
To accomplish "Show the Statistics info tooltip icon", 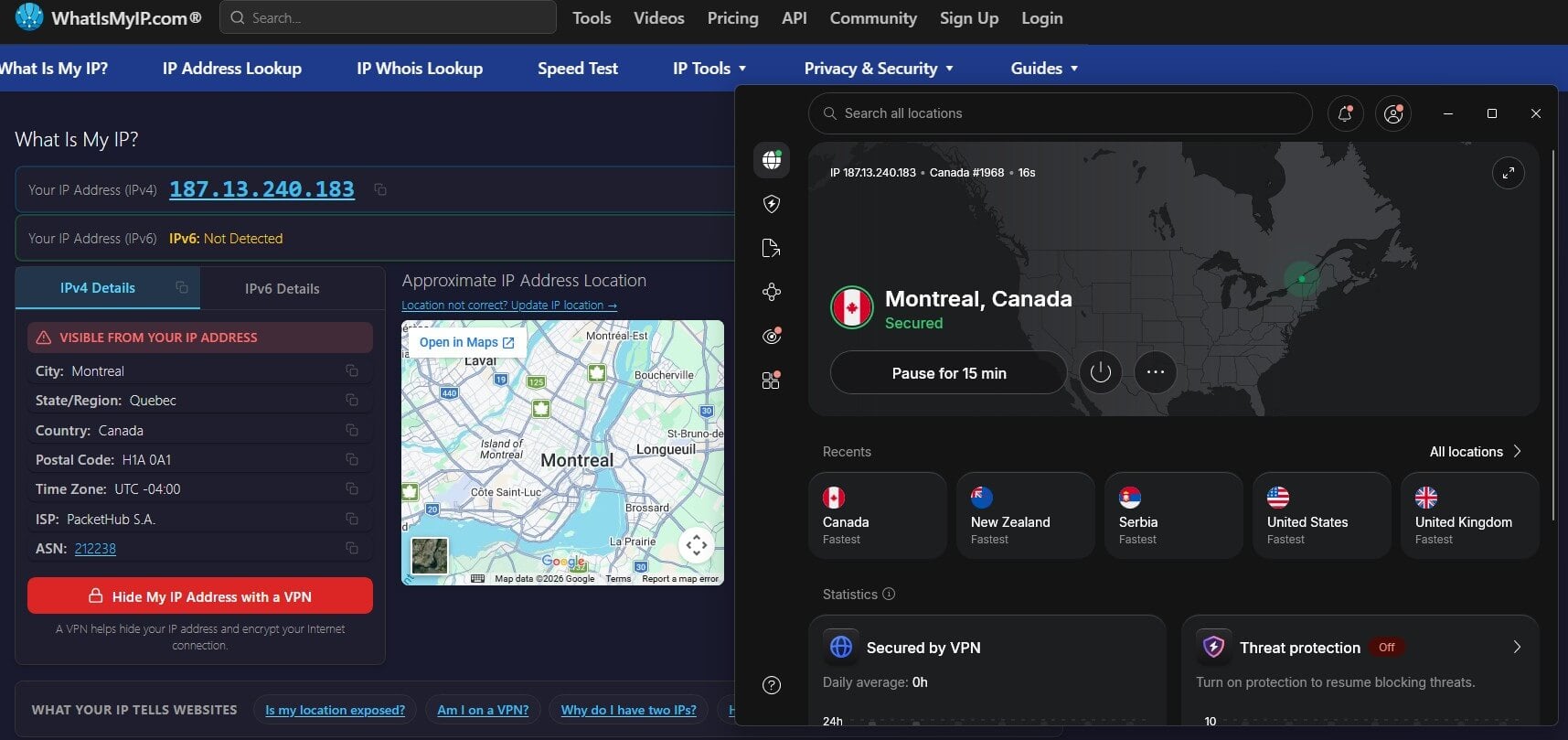I will [x=889, y=594].
